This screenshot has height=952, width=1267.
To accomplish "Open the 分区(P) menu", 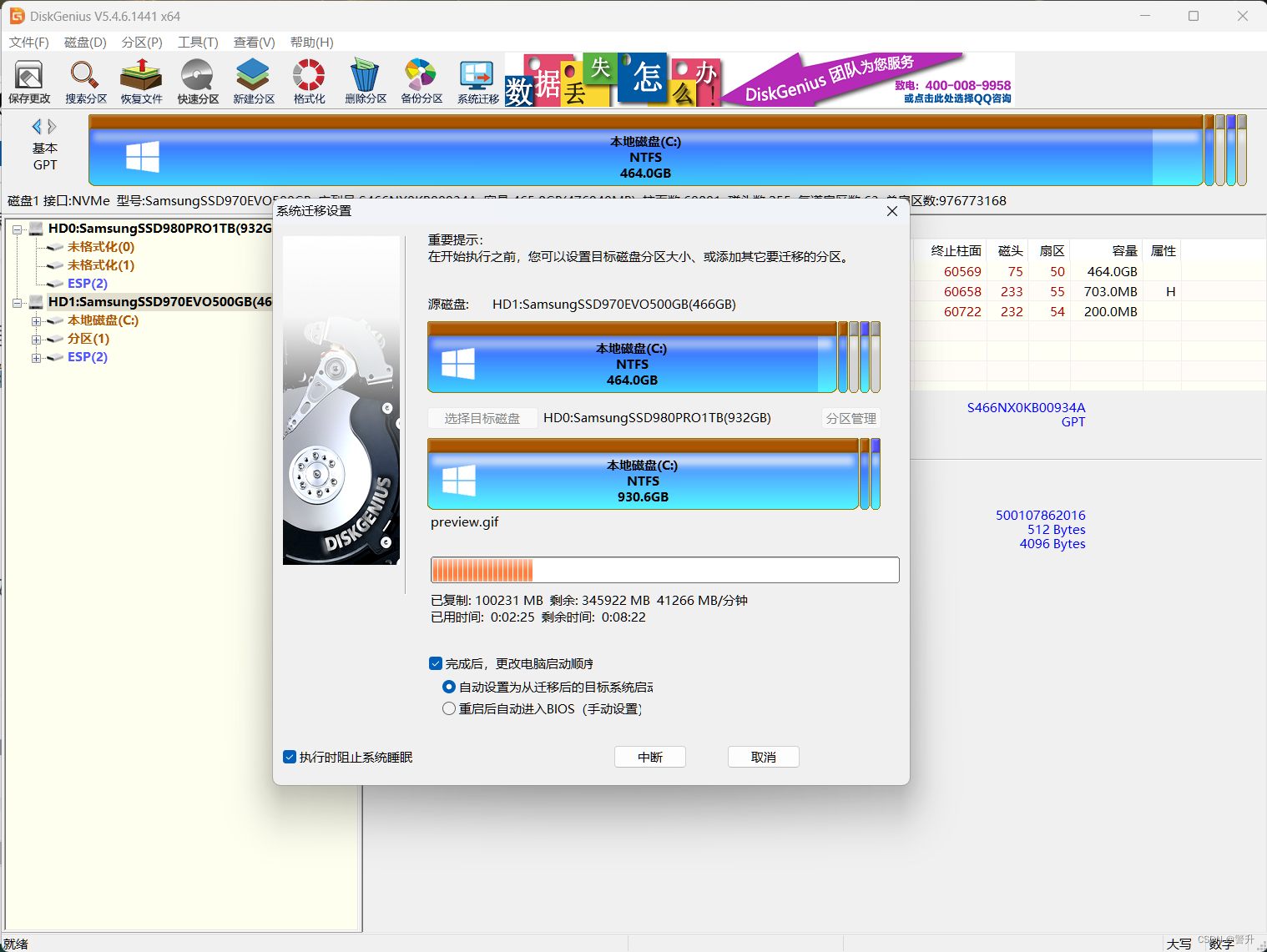I will 142,43.
